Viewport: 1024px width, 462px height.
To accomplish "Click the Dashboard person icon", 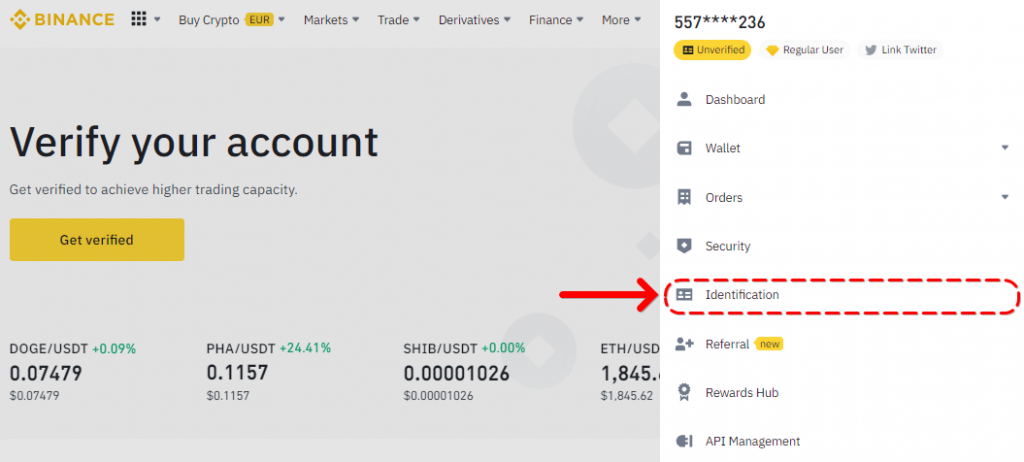I will [684, 99].
